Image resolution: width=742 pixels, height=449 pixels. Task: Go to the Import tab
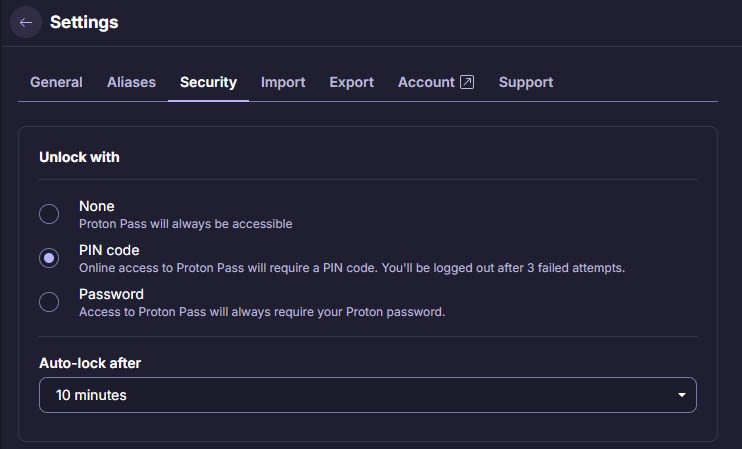click(283, 82)
